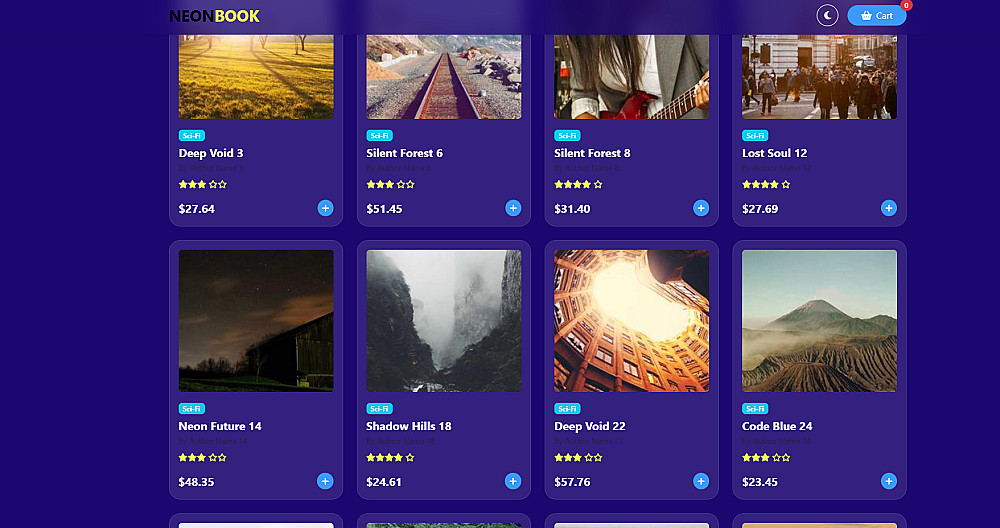
Task: Add Silent Forest 6 to cart
Action: pyautogui.click(x=513, y=208)
